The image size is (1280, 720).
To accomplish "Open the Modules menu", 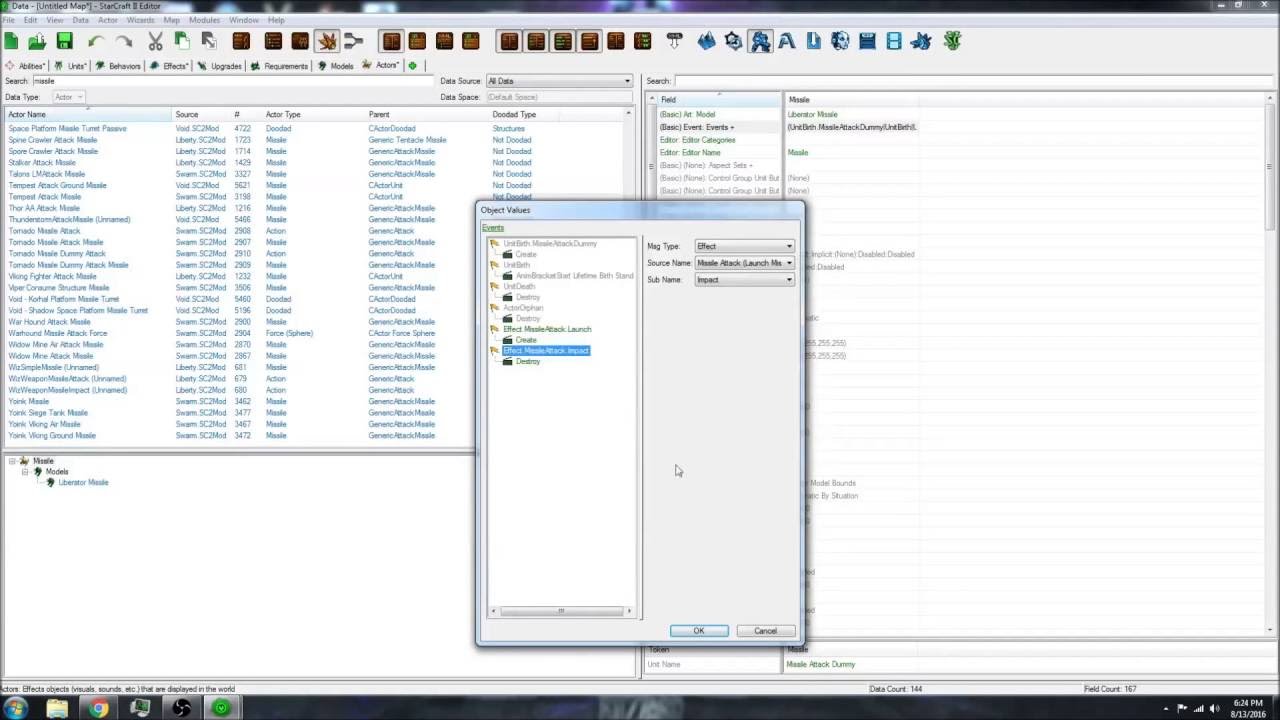I will click(x=204, y=20).
